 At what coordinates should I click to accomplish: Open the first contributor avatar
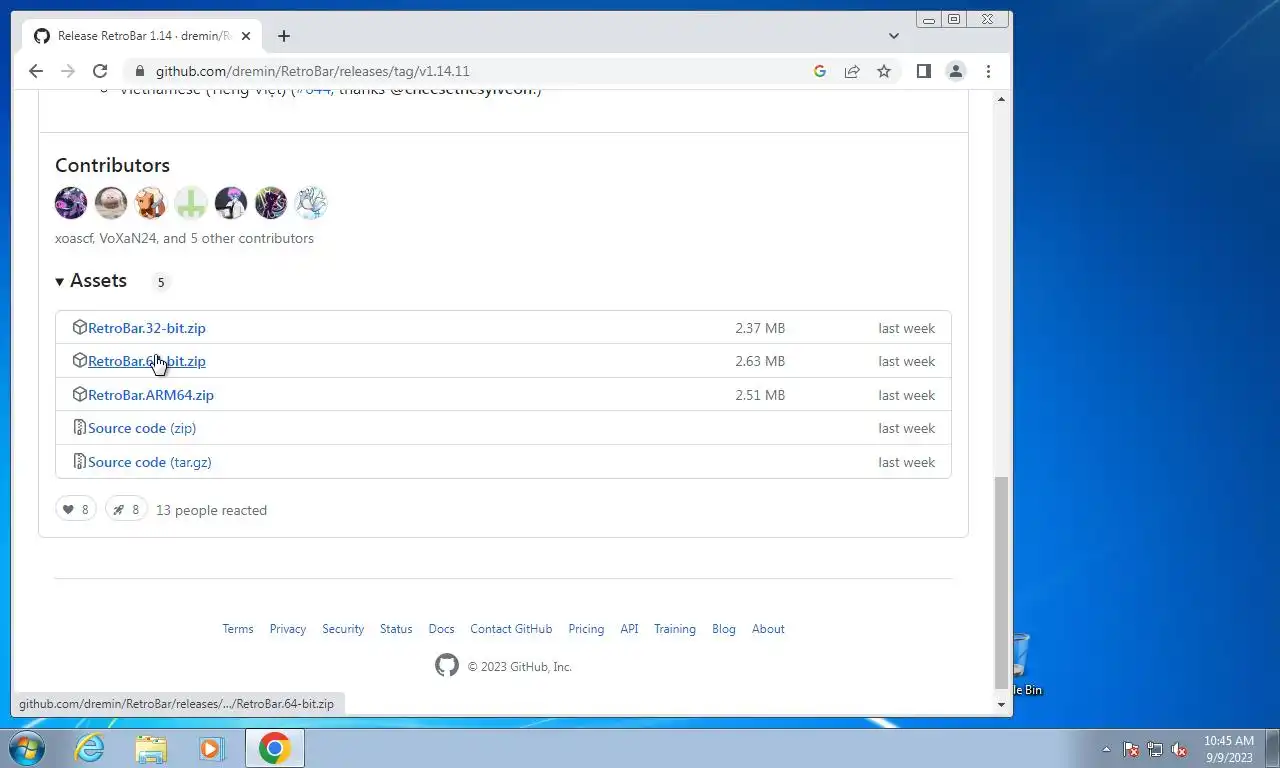[71, 203]
